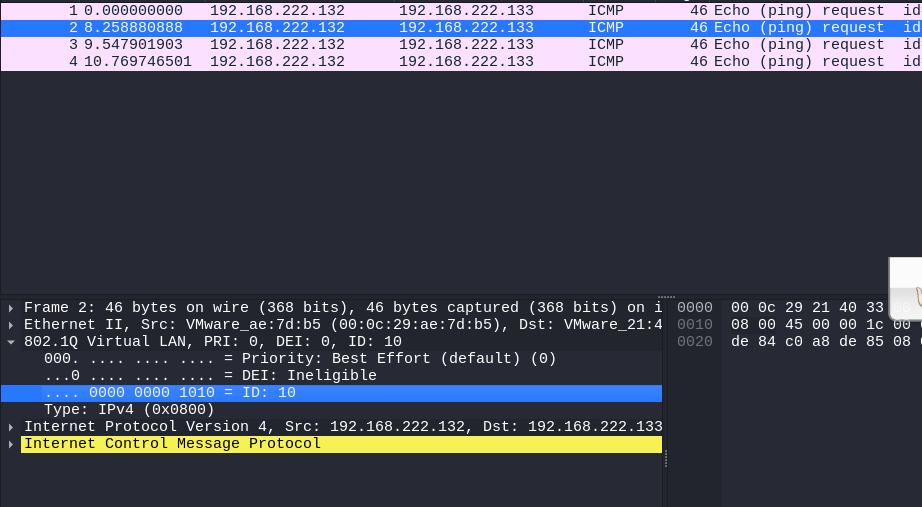Select the Priority: Best Effort field
Image resolution: width=922 pixels, height=507 pixels.
(300, 359)
